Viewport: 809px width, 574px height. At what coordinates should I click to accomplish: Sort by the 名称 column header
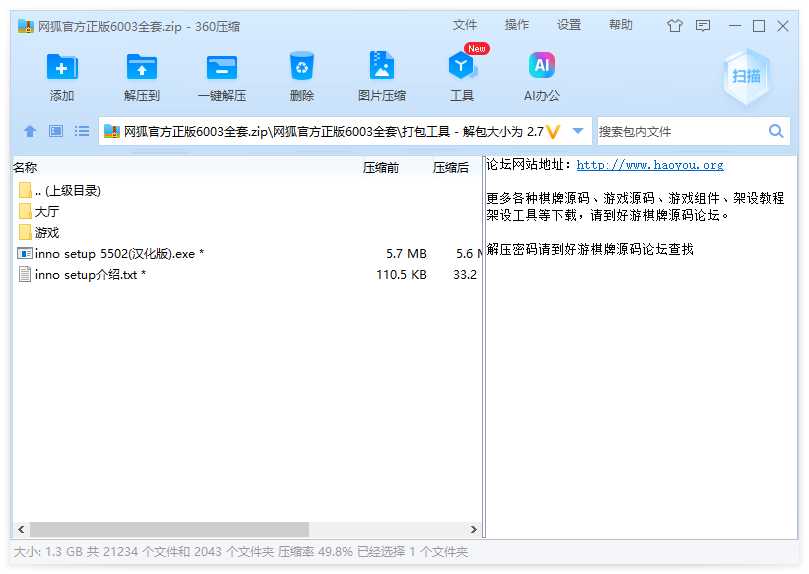(25, 167)
